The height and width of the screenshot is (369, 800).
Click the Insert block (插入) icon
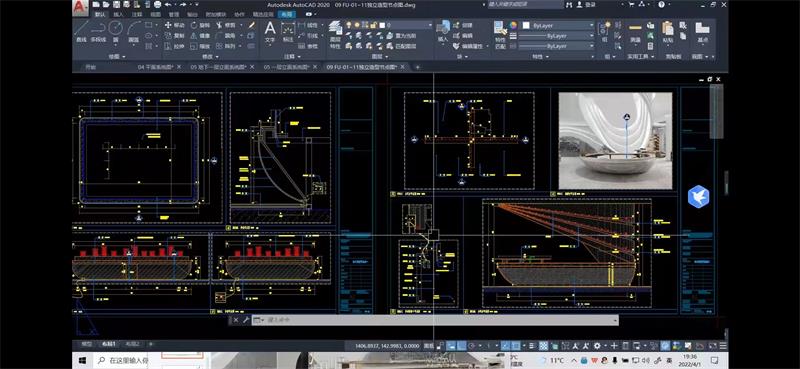[x=442, y=31]
